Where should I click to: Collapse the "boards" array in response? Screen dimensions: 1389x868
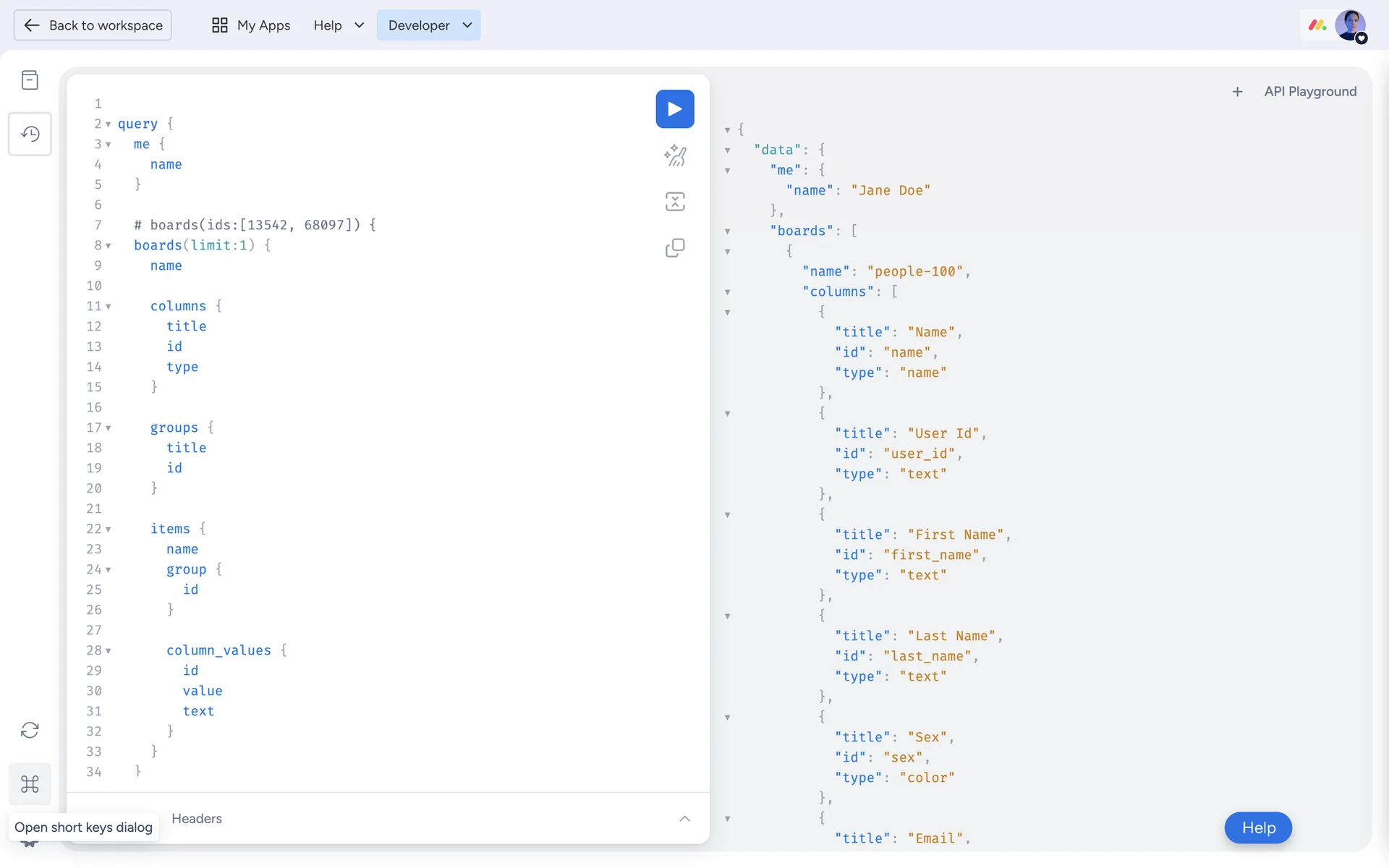pos(728,231)
